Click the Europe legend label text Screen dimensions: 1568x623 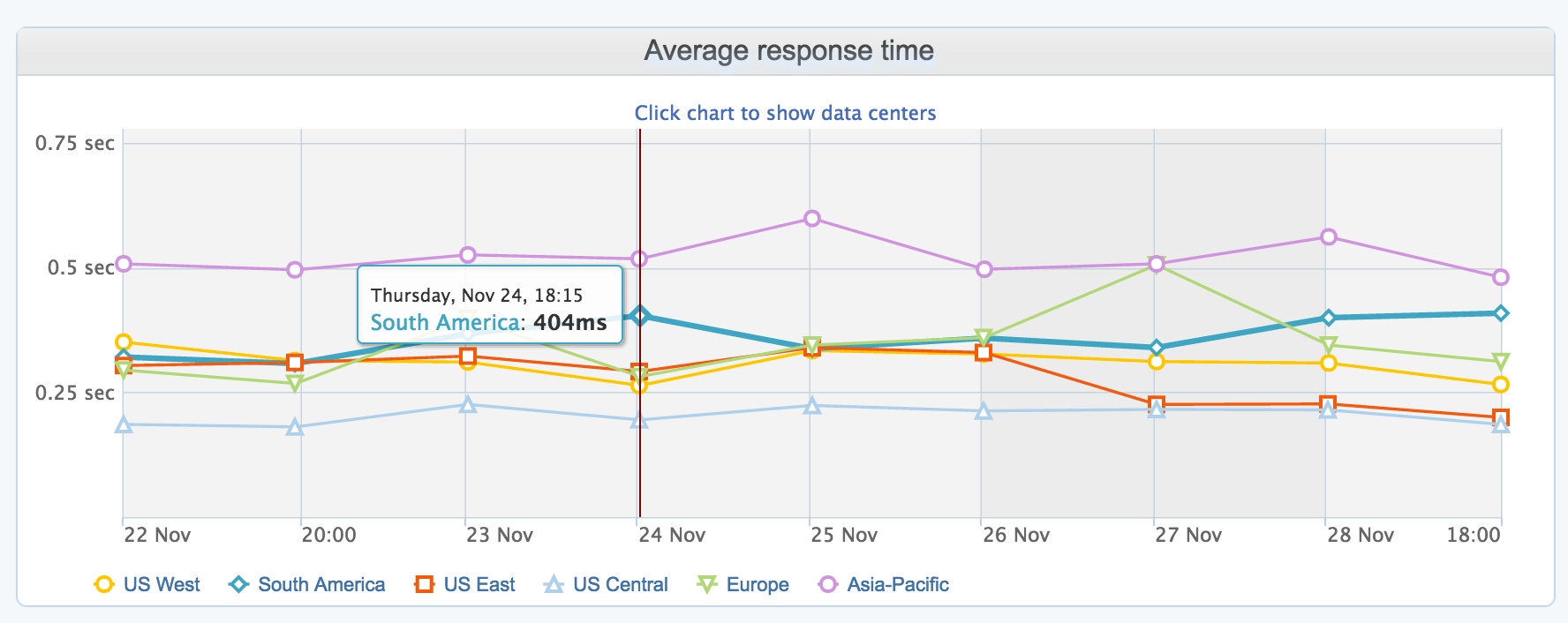[758, 584]
